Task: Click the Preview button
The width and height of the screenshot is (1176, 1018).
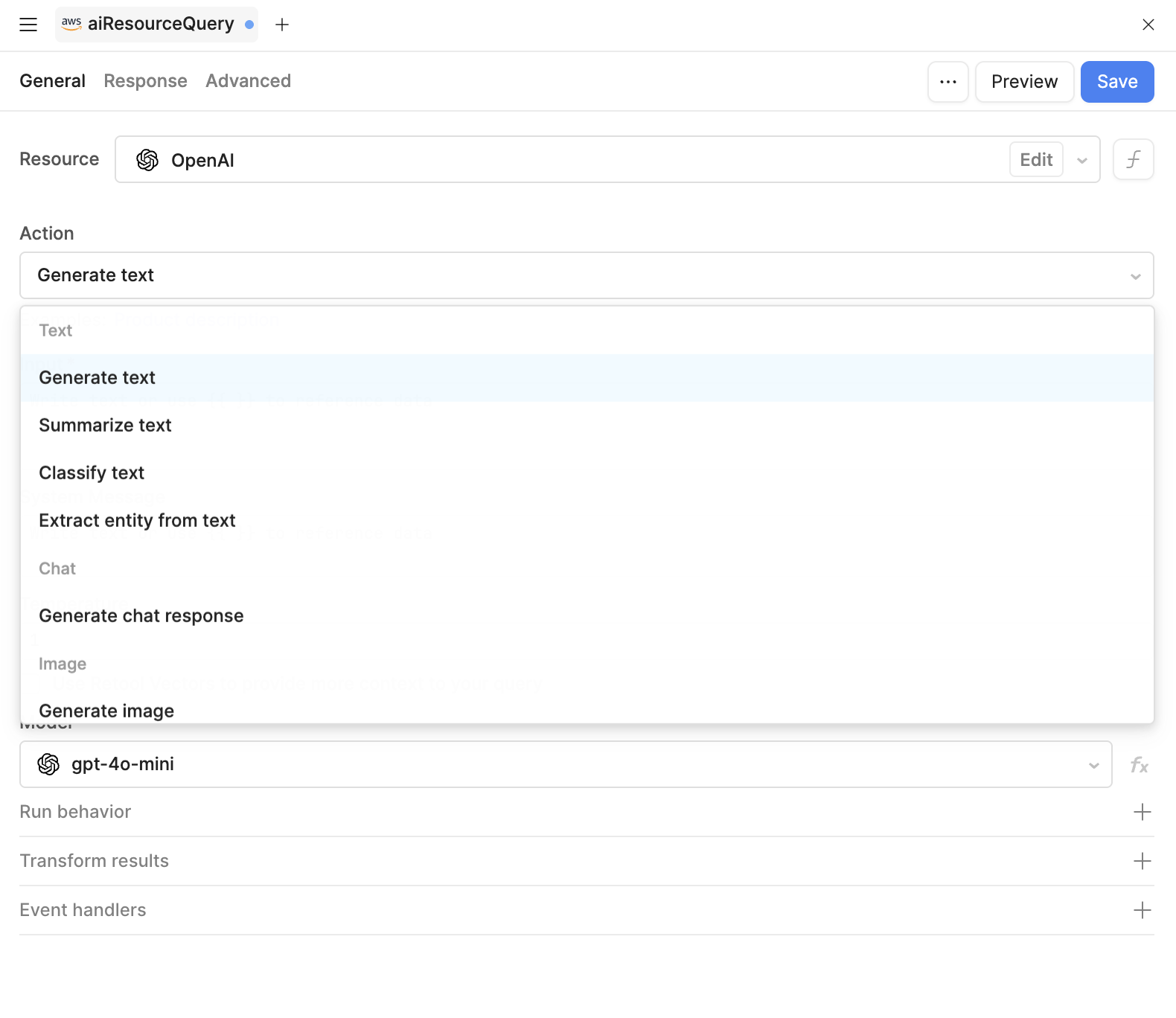Action: pos(1025,82)
